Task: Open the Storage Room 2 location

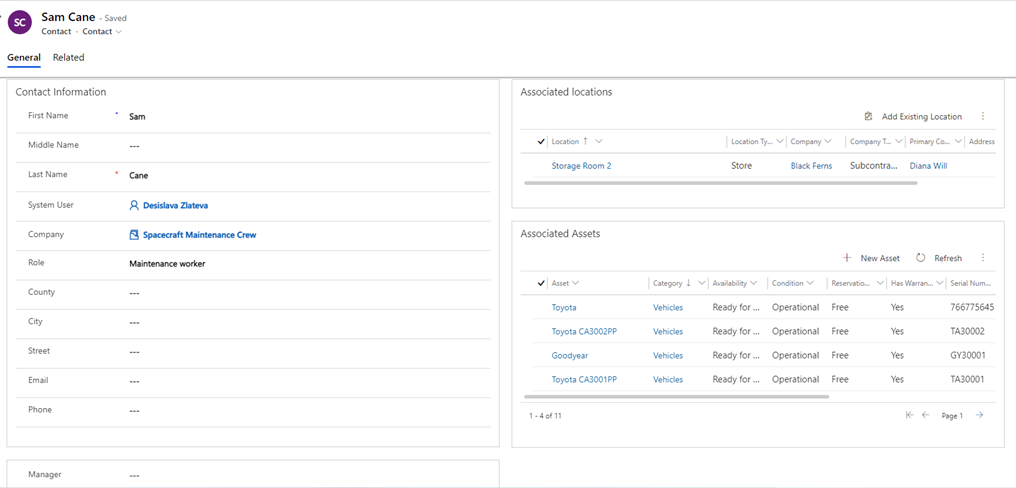Action: click(581, 166)
